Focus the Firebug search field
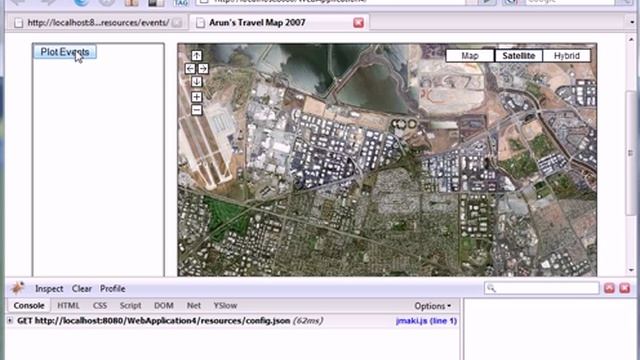The width and height of the screenshot is (640, 360). [542, 288]
